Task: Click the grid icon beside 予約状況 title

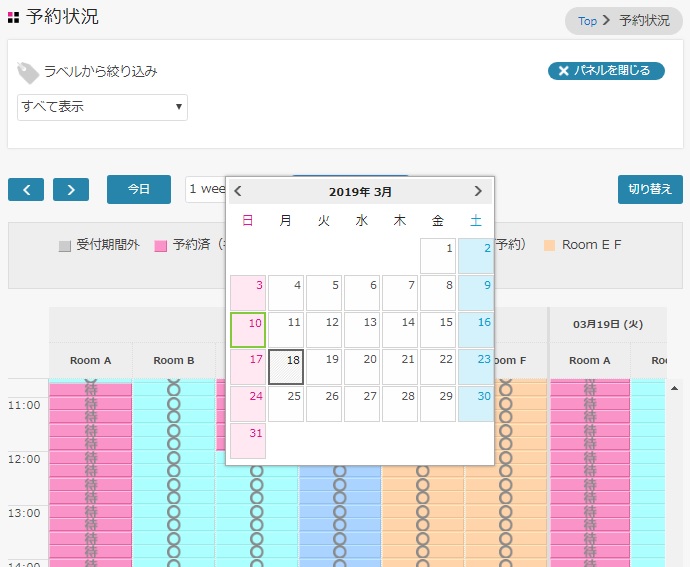Action: (x=14, y=17)
